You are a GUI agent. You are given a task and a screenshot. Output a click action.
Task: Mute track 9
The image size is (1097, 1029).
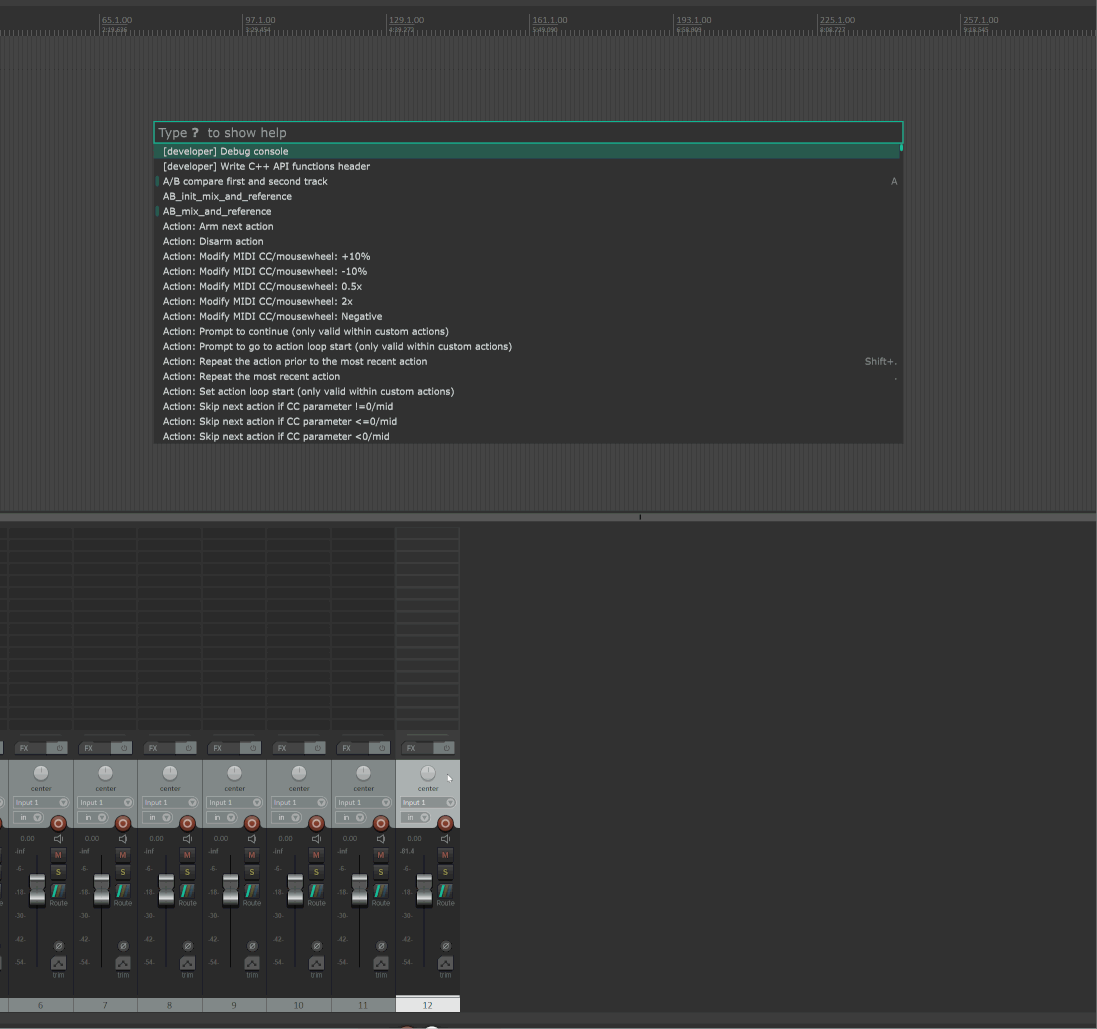coord(252,855)
